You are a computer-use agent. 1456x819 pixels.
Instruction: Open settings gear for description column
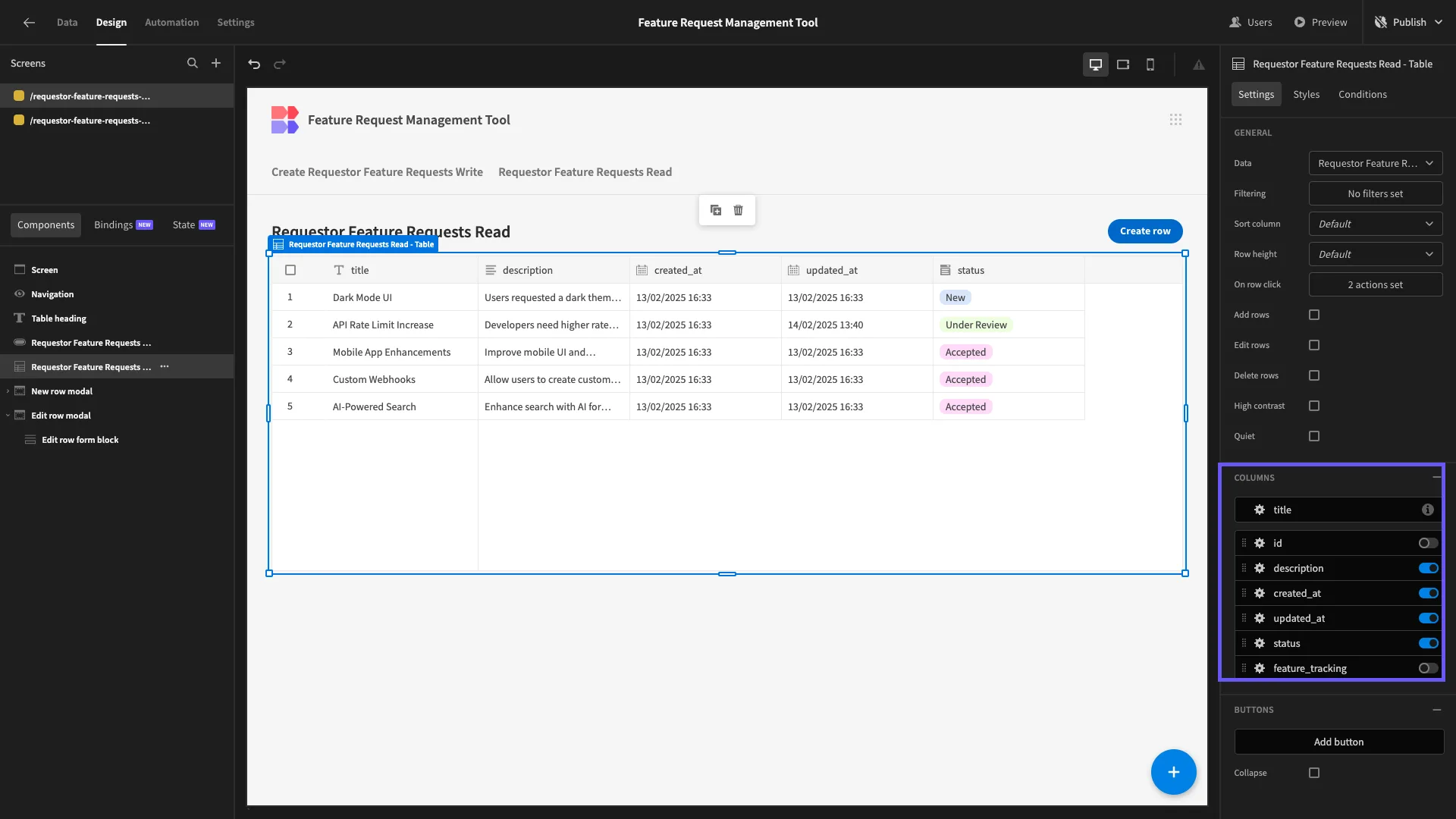coord(1260,568)
